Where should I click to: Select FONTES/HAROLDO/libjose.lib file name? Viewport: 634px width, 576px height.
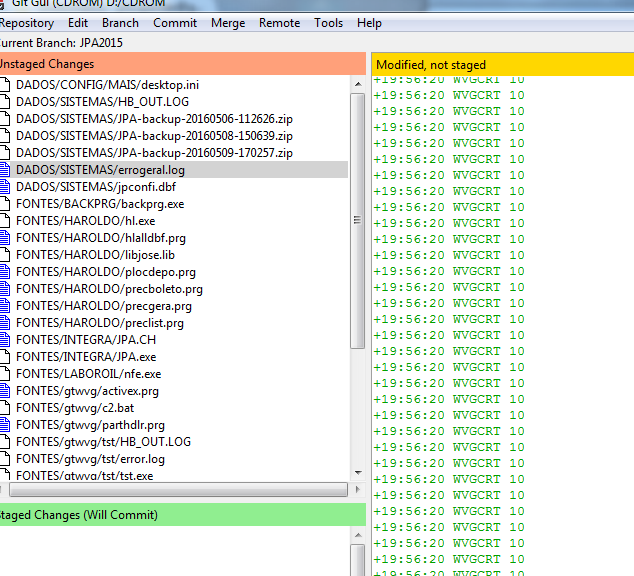point(95,255)
